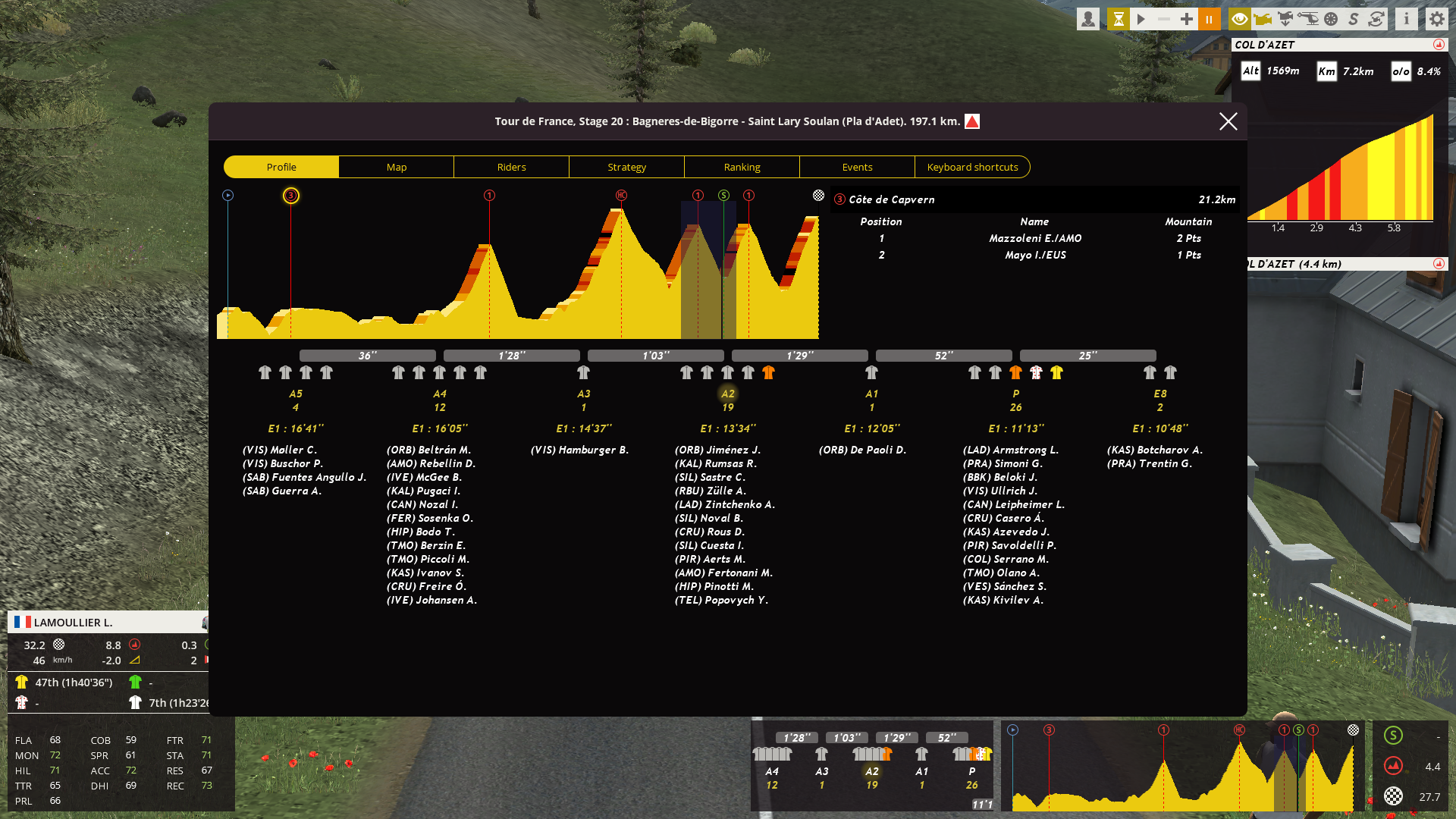Select group A2 in the bottom group bar
1456x819 pixels.
coord(872,771)
